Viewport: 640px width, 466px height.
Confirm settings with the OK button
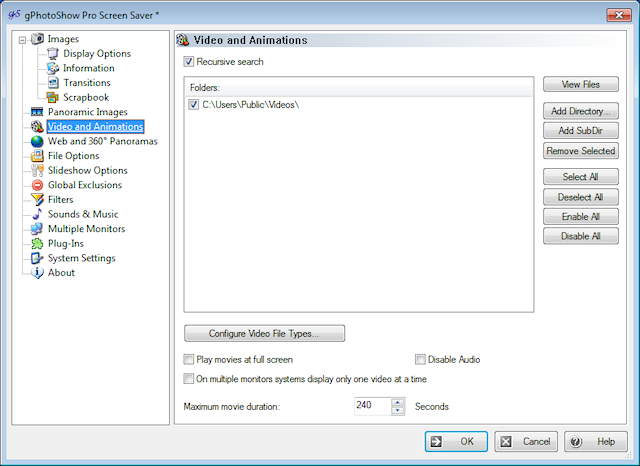456,442
